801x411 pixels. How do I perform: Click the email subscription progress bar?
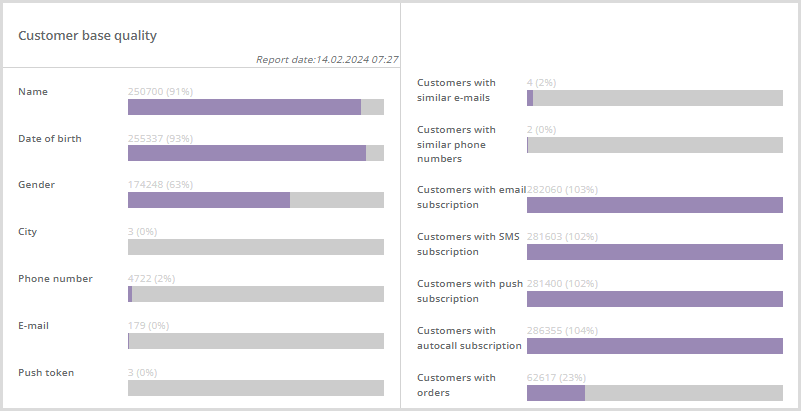pyautogui.click(x=654, y=205)
